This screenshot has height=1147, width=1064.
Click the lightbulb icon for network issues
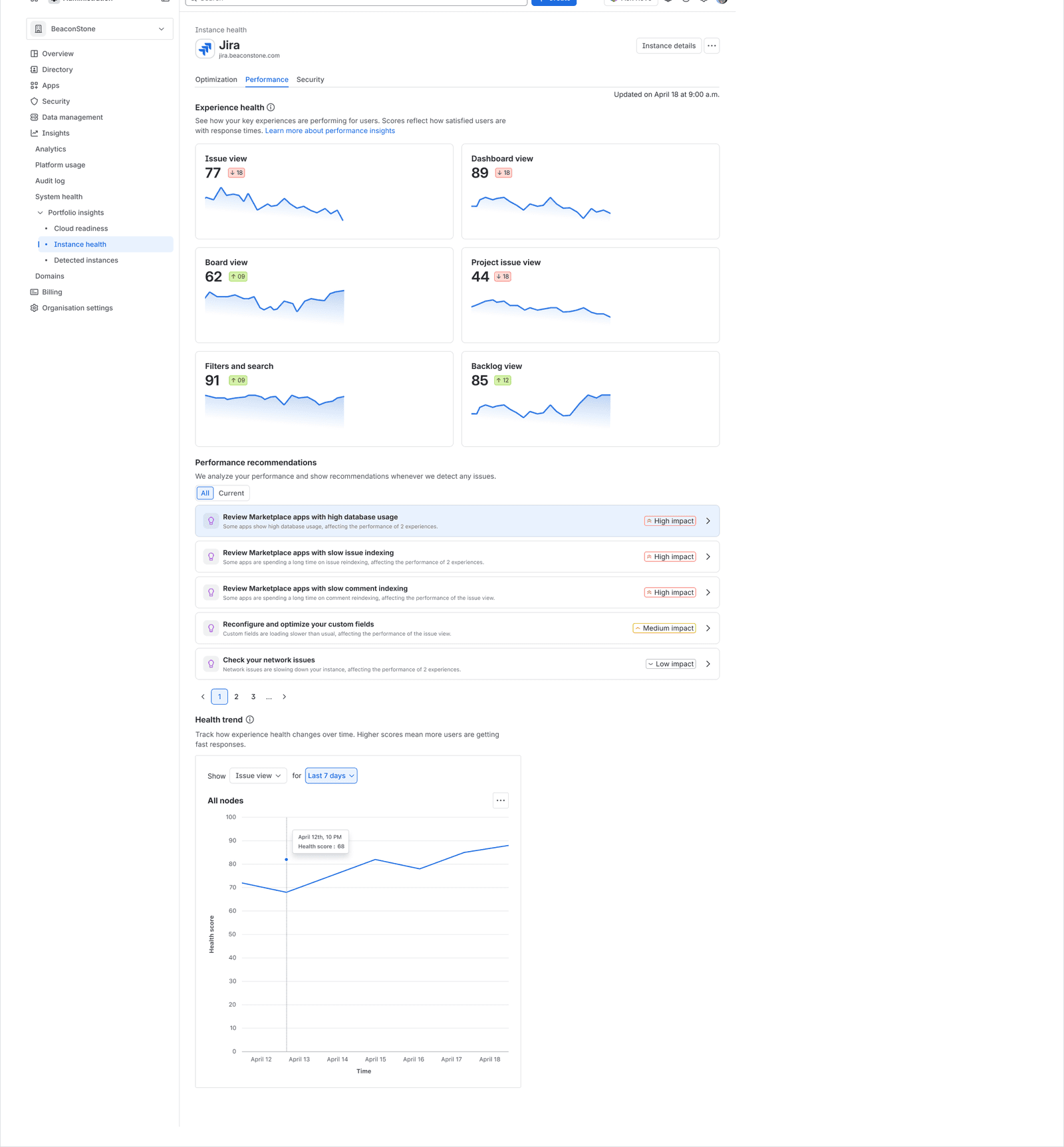tap(211, 664)
